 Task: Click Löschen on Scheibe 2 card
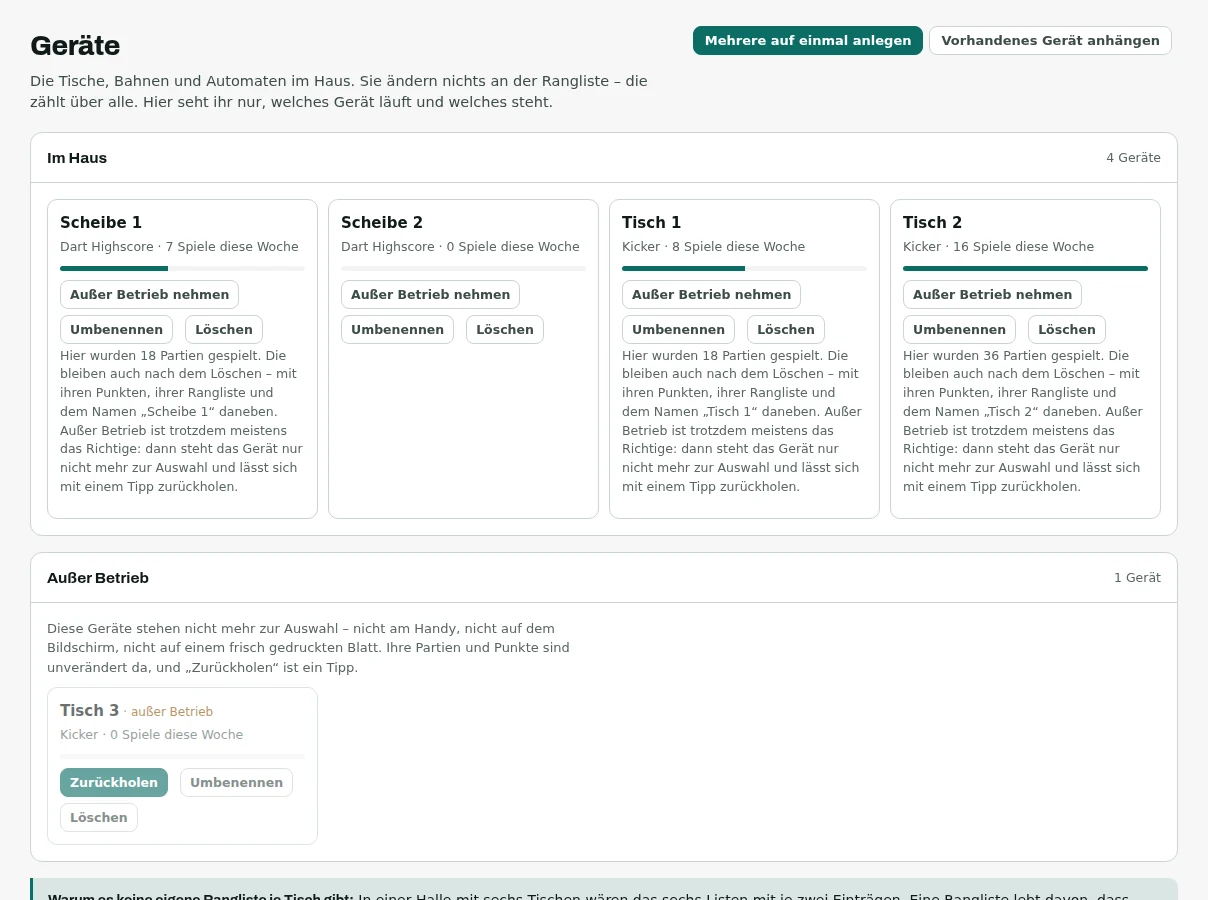tap(505, 329)
